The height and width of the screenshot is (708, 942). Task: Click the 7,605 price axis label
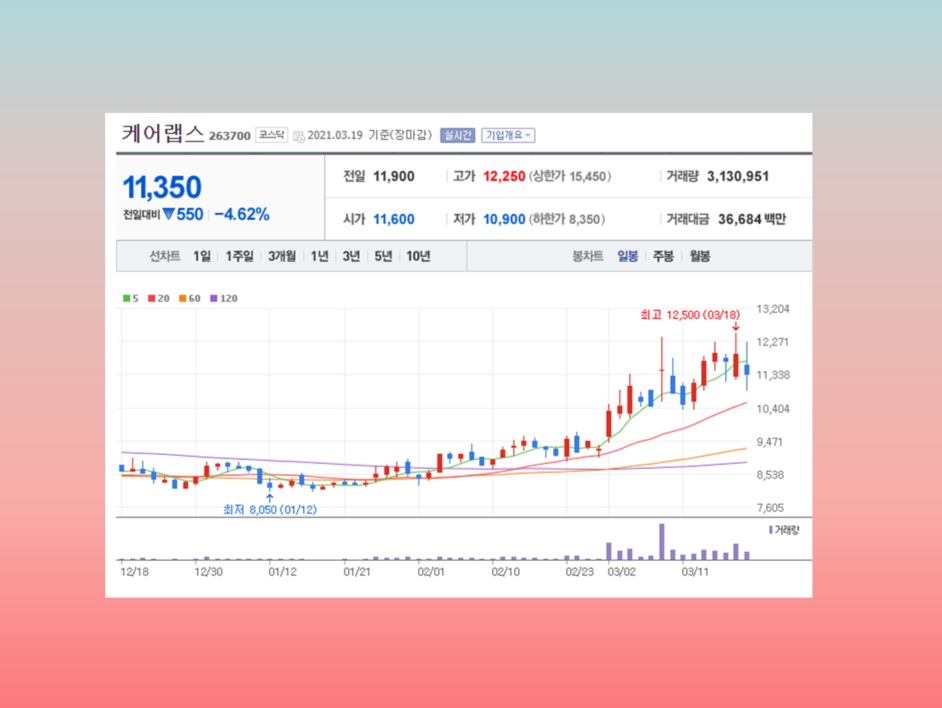(x=770, y=508)
